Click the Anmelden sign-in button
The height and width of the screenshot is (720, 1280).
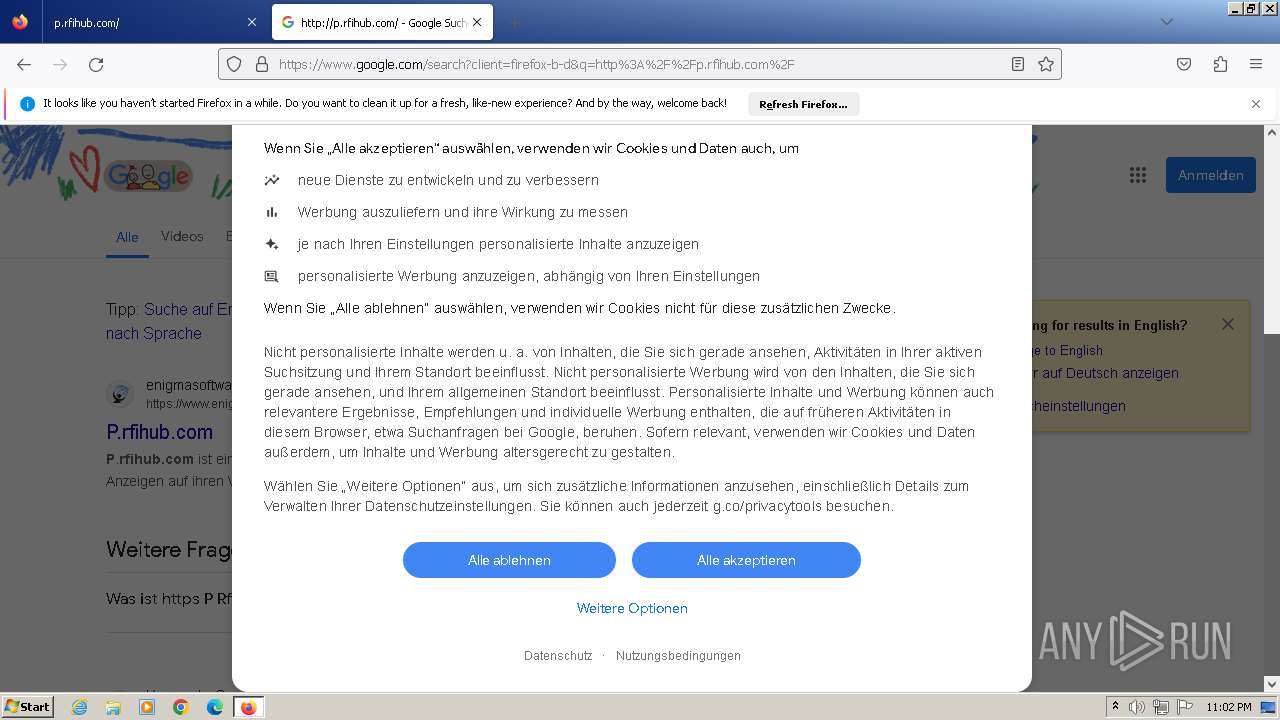pos(1210,175)
